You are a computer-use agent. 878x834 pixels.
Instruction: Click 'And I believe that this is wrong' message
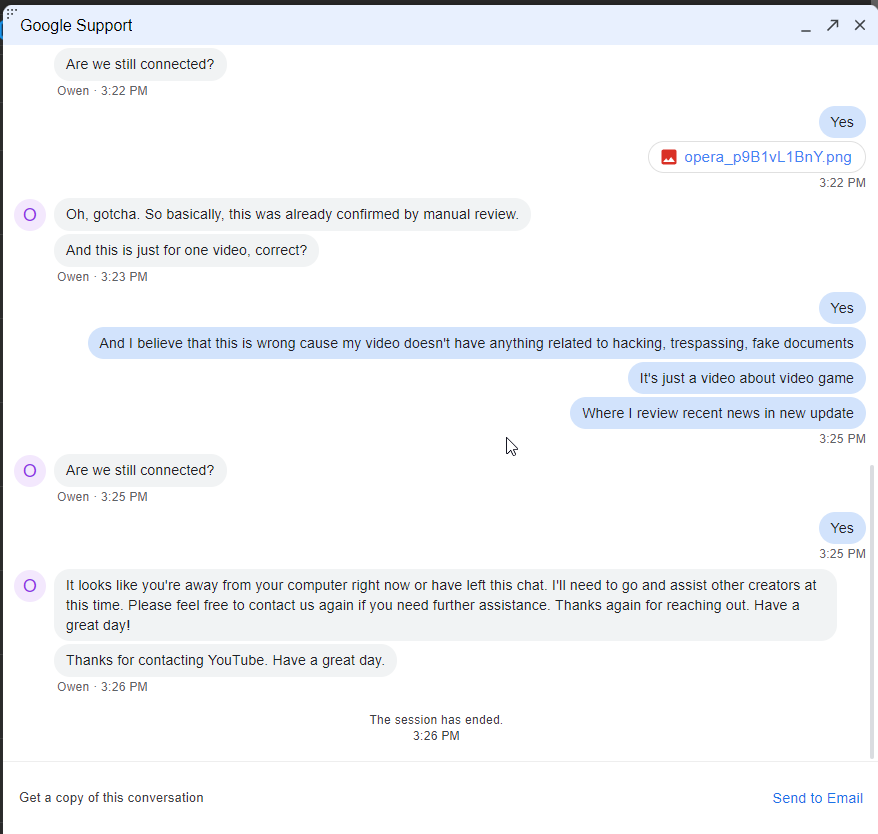pos(477,343)
